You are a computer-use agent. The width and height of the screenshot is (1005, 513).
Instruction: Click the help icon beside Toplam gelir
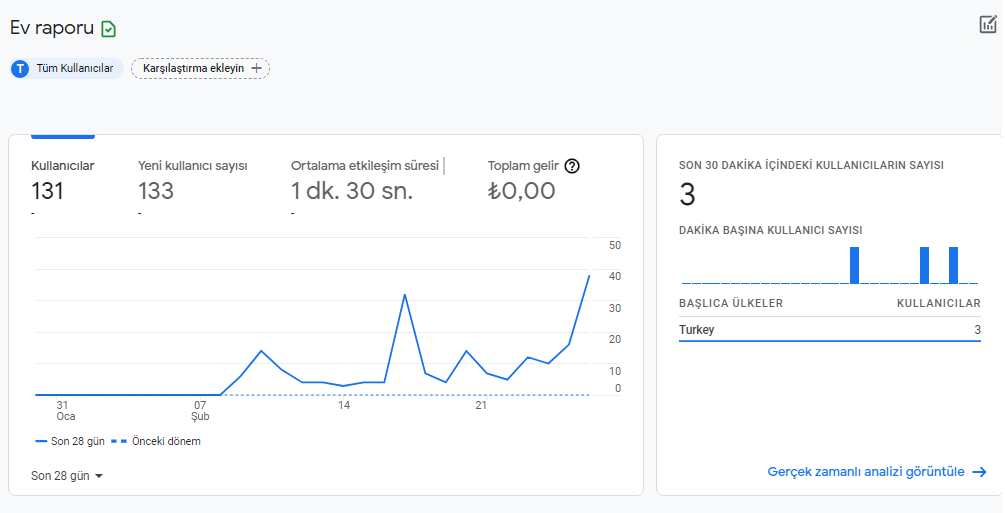tap(572, 166)
